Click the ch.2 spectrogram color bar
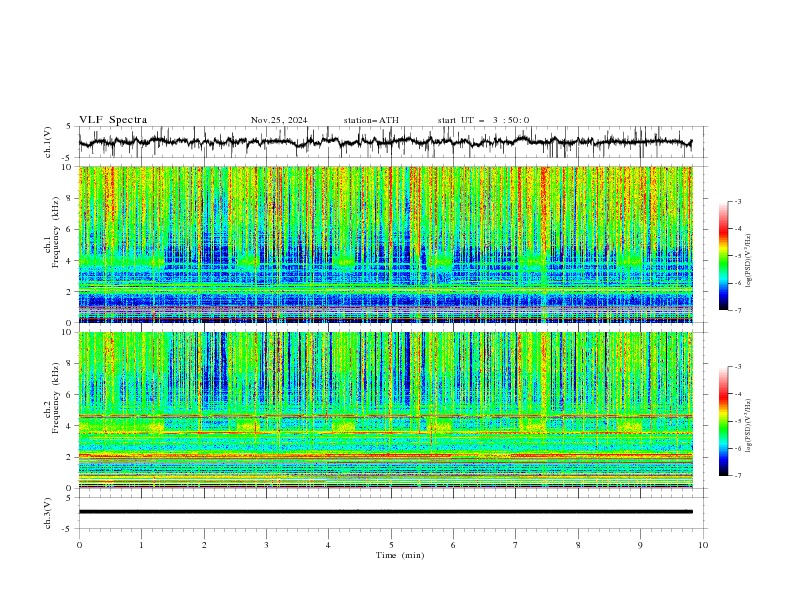Viewport: 792px width, 612px height. point(724,421)
